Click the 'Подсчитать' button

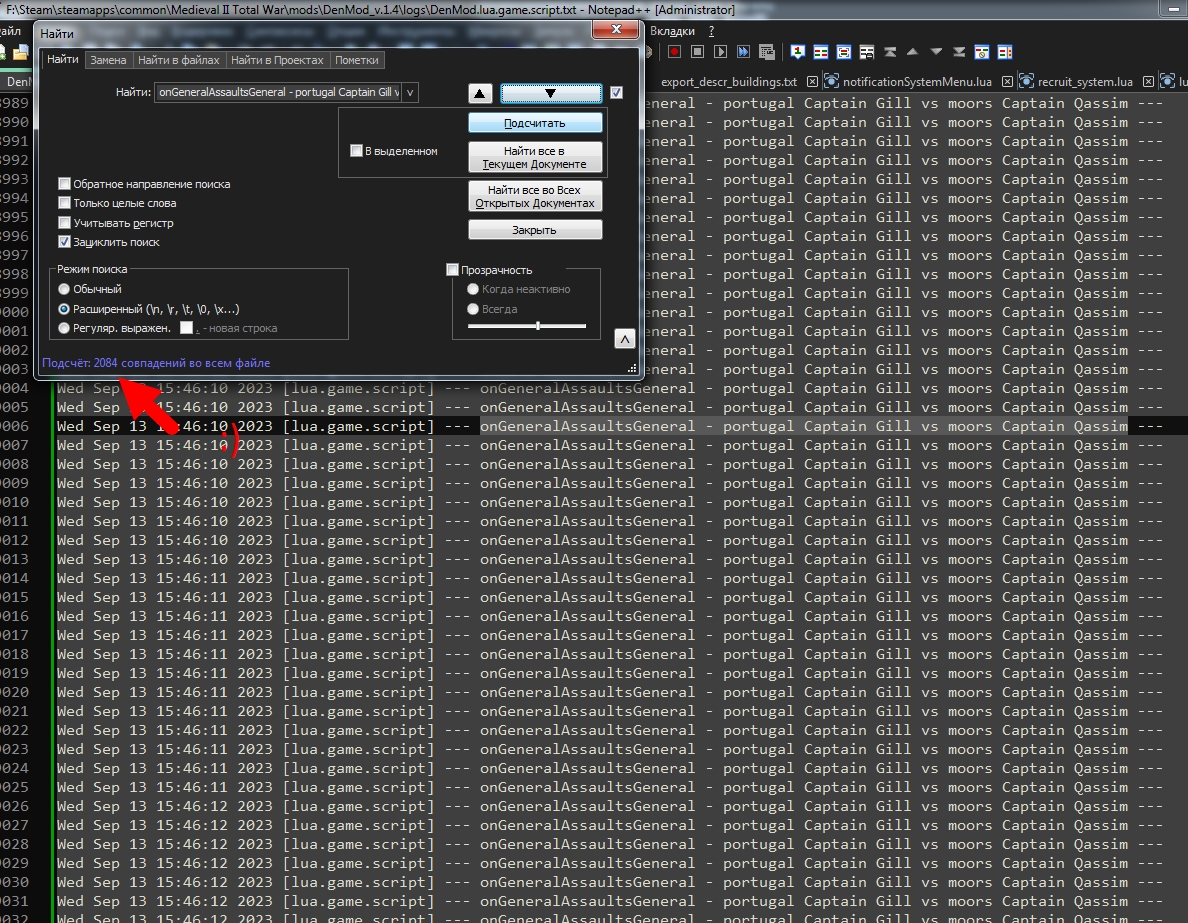pyautogui.click(x=535, y=123)
